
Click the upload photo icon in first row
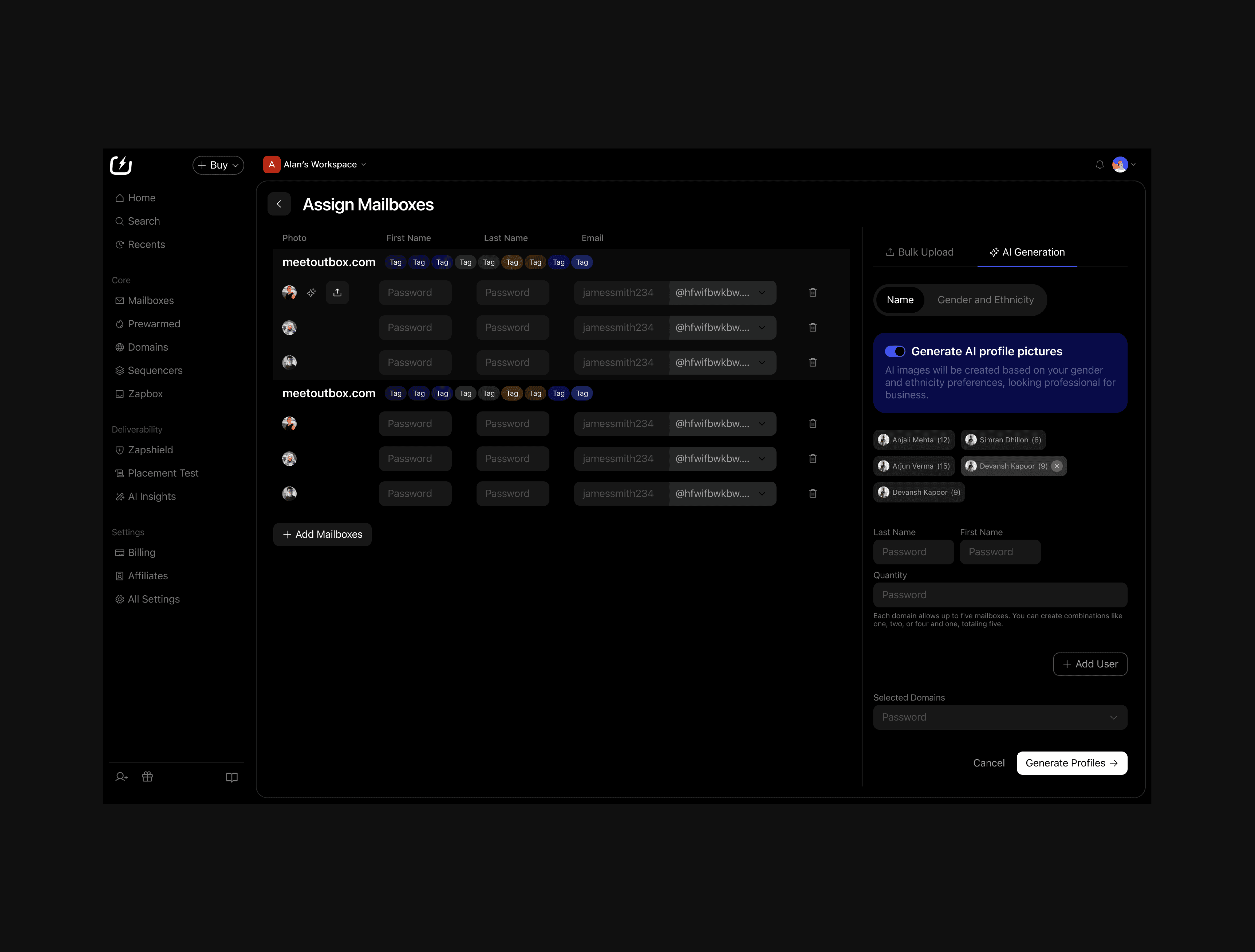337,293
